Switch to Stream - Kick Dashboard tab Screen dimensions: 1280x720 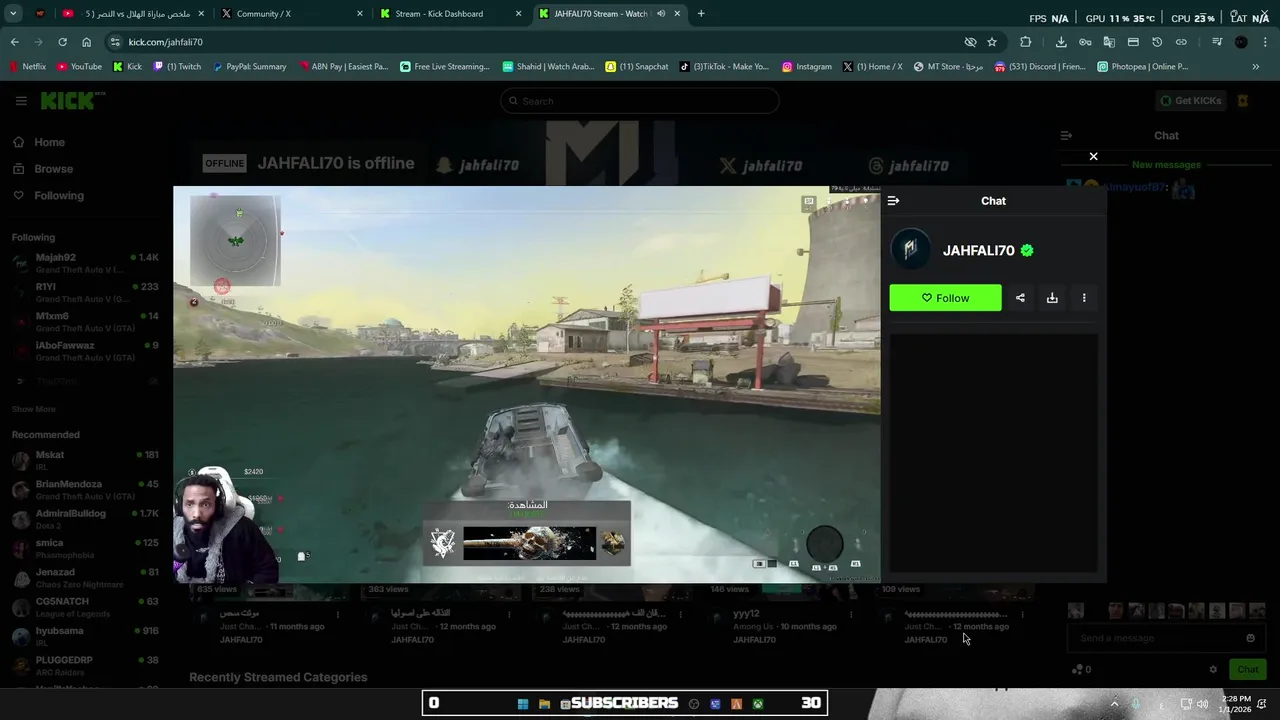click(x=450, y=14)
